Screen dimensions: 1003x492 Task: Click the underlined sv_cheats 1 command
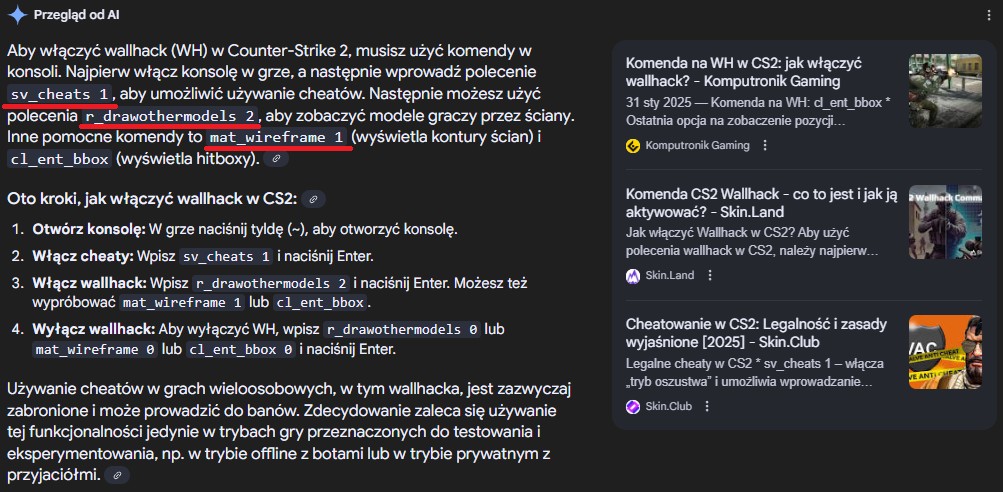point(60,94)
